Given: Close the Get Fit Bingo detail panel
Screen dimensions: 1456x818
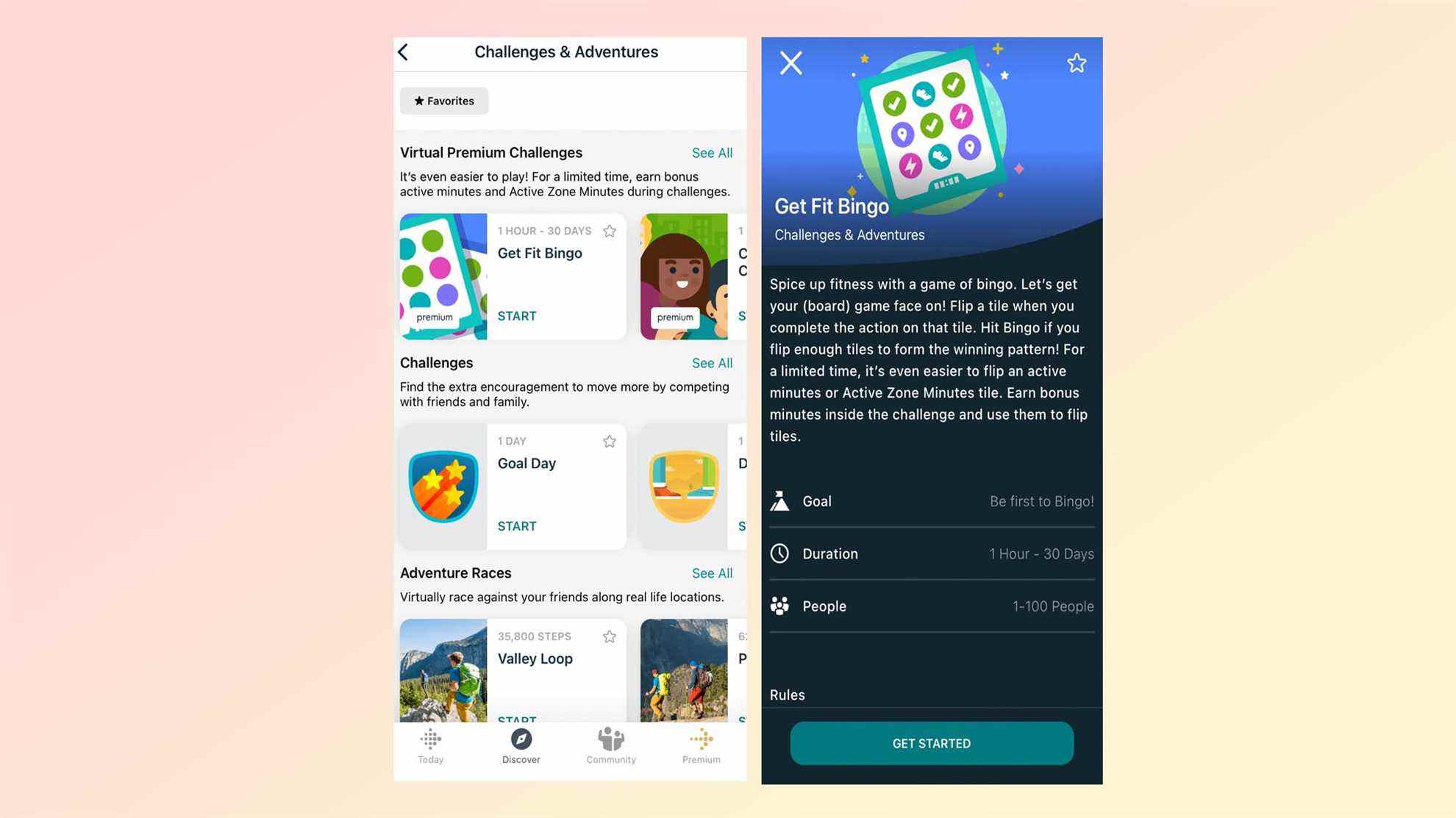Looking at the screenshot, I should pos(790,63).
